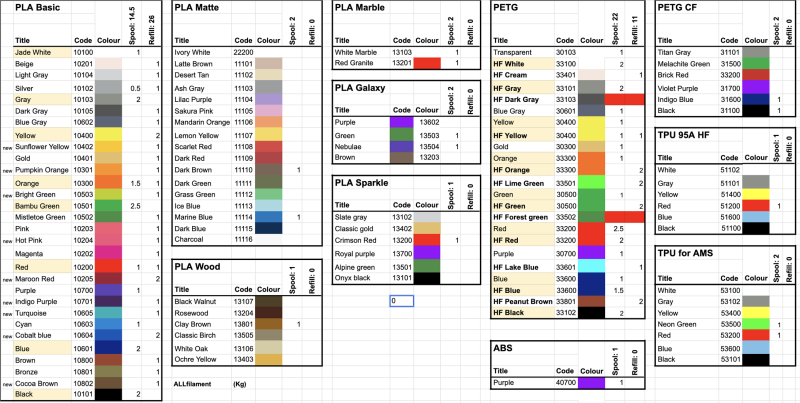
Task: Click the PETG code 33801
Action: (x=566, y=301)
